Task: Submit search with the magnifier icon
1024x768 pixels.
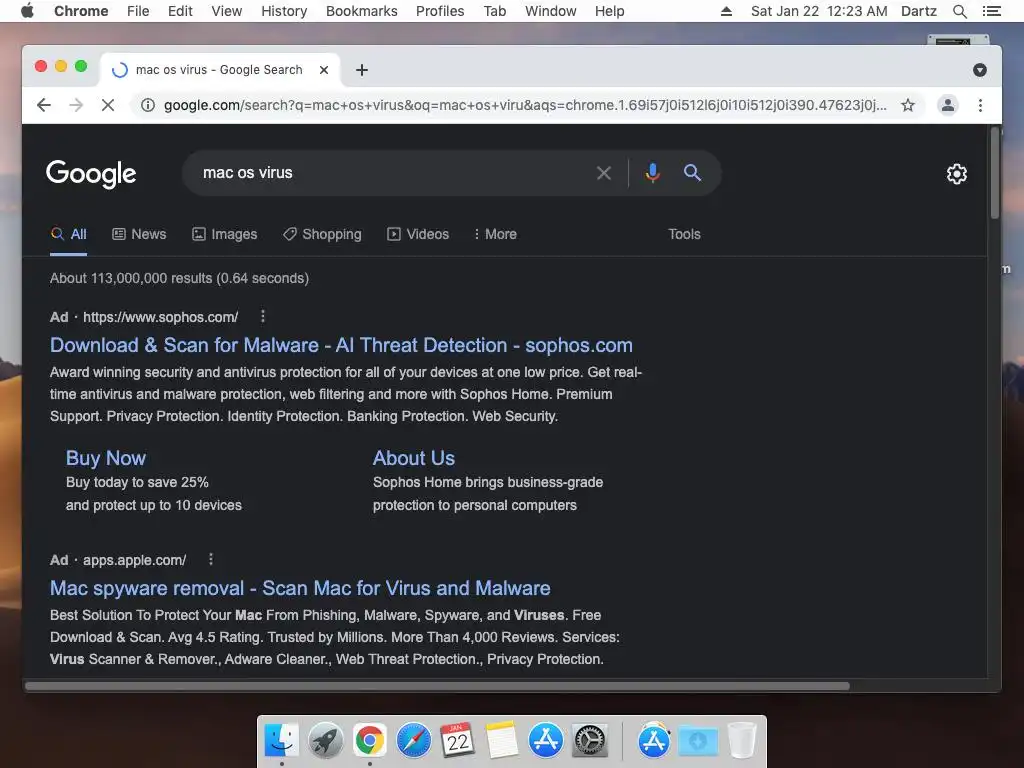Action: pos(692,173)
